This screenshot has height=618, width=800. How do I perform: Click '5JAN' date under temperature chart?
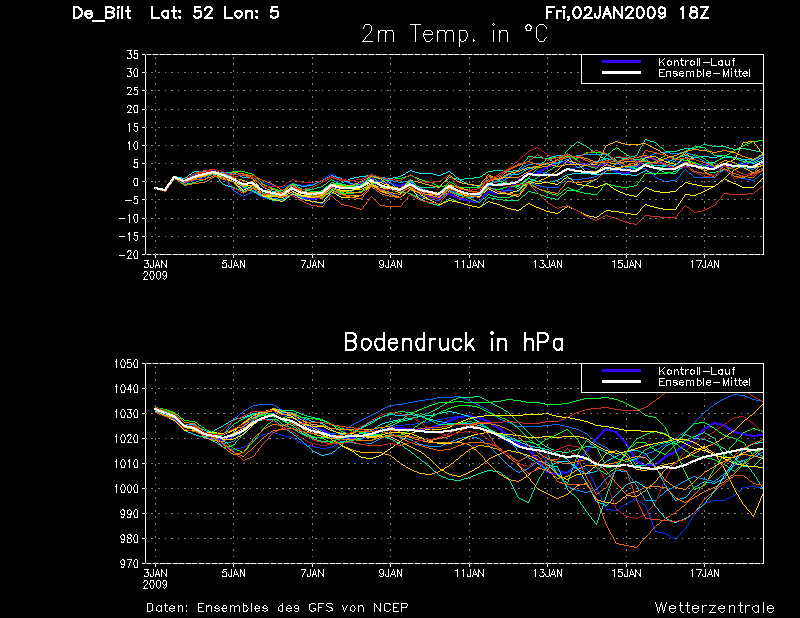234,264
